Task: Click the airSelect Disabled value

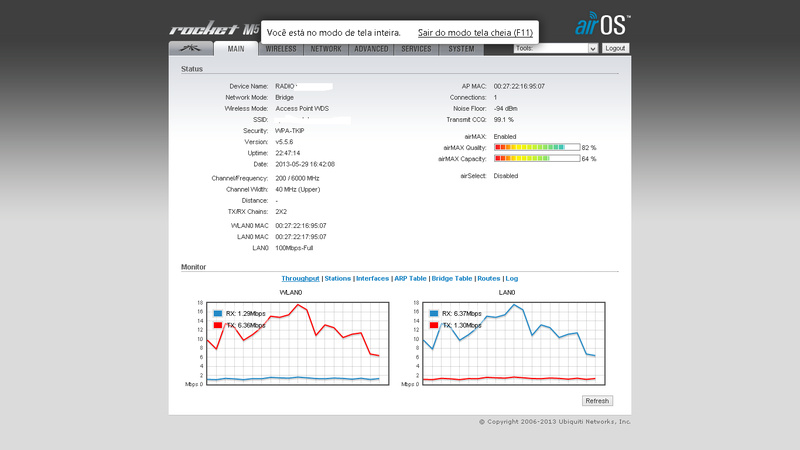Action: click(506, 176)
